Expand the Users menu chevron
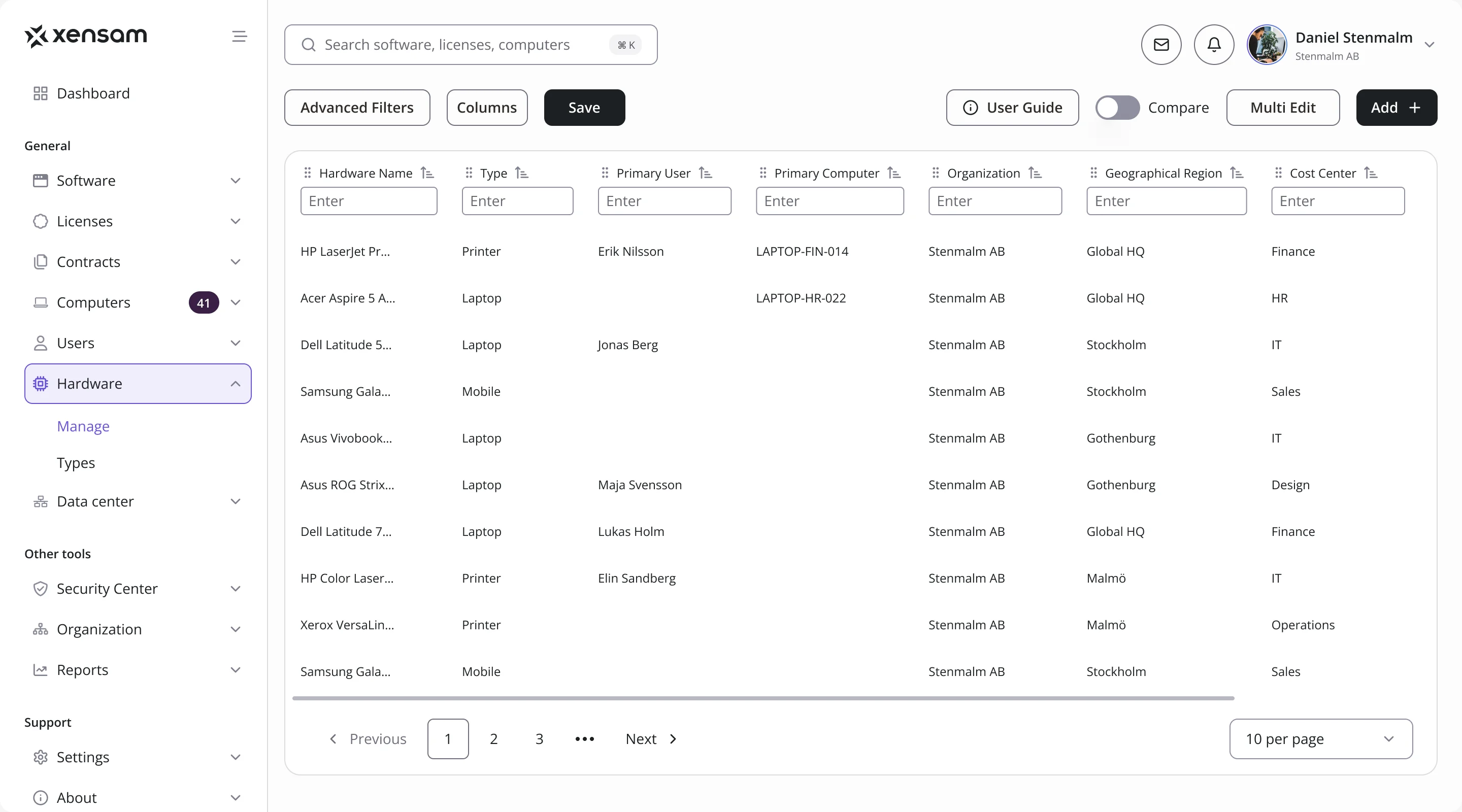Viewport: 1462px width, 812px height. [236, 343]
